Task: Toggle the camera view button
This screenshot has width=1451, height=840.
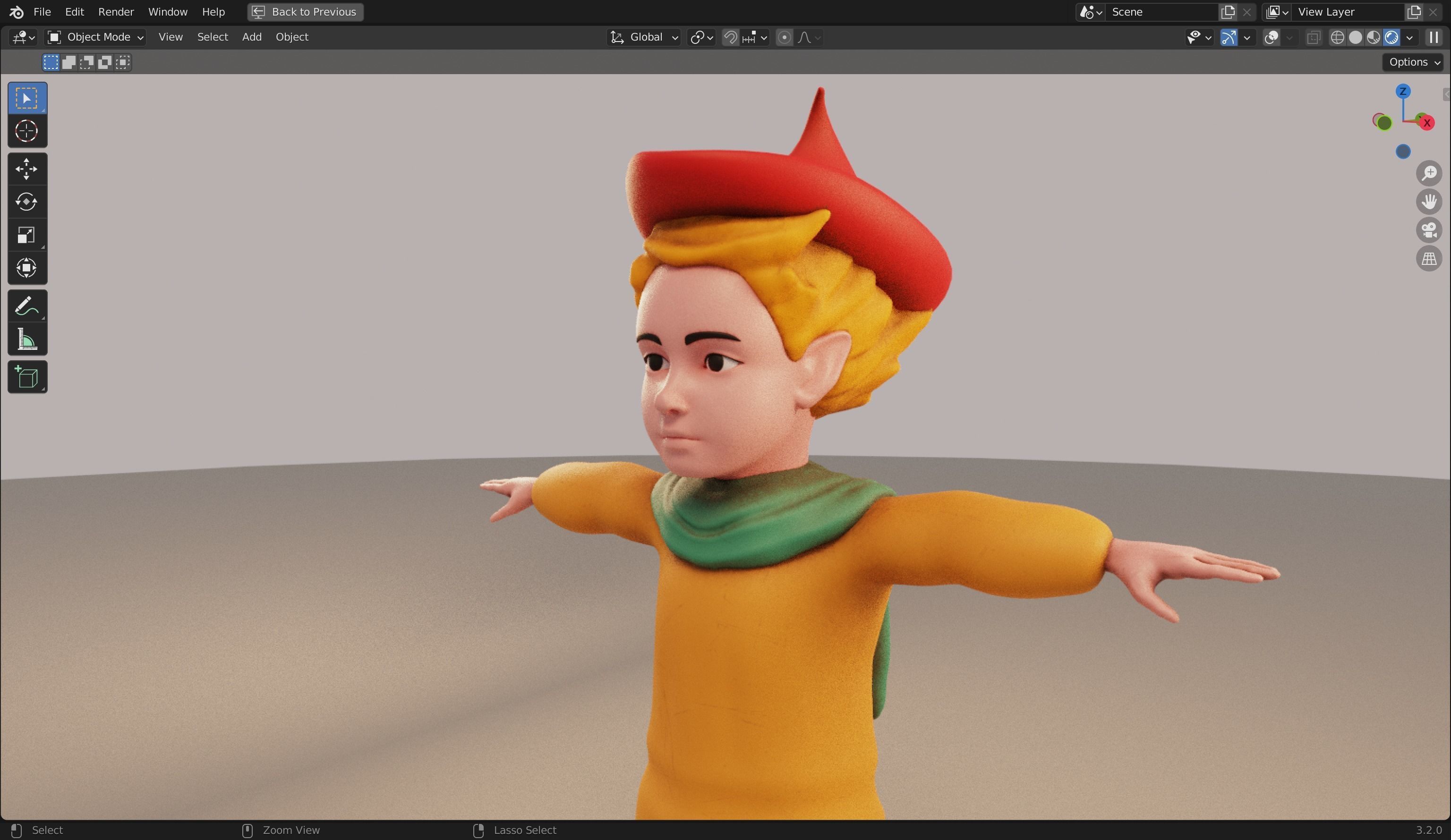Action: pos(1429,230)
